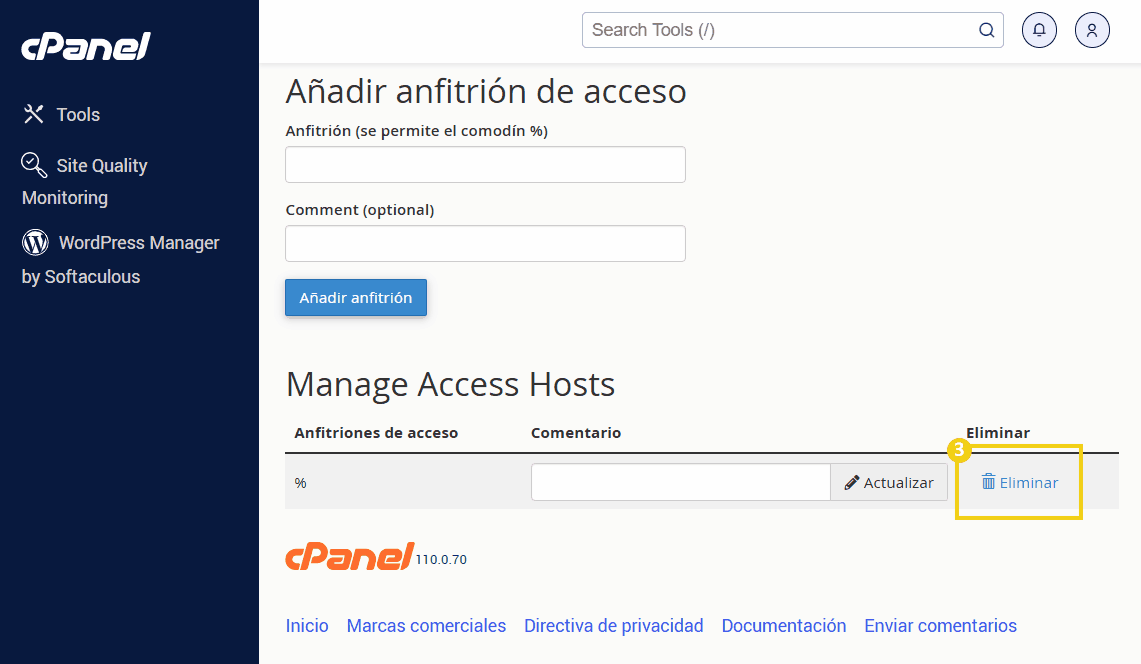Click the orange cPanel footer logo
The height and width of the screenshot is (664, 1141).
350,557
